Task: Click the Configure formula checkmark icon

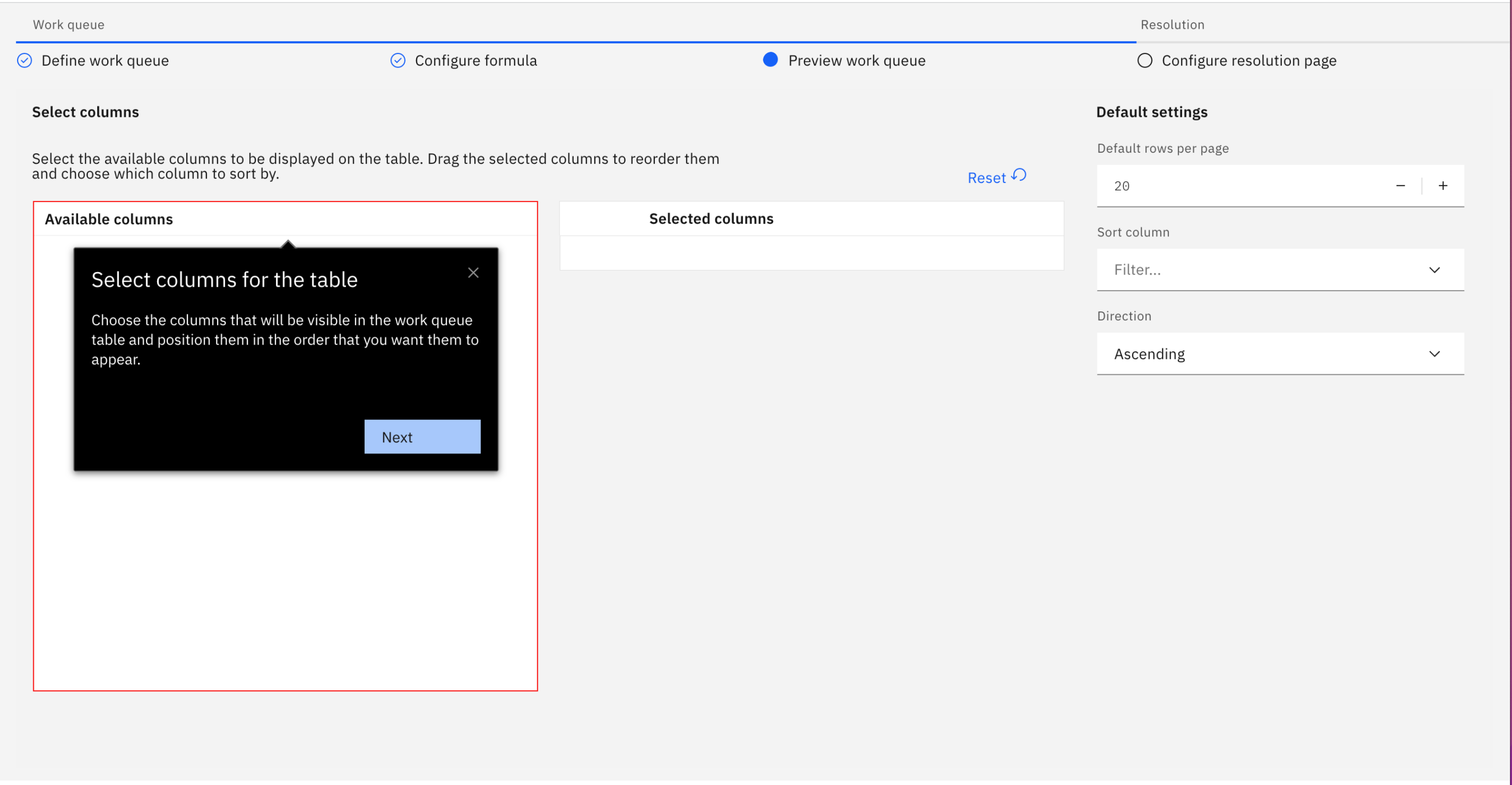Action: click(398, 60)
